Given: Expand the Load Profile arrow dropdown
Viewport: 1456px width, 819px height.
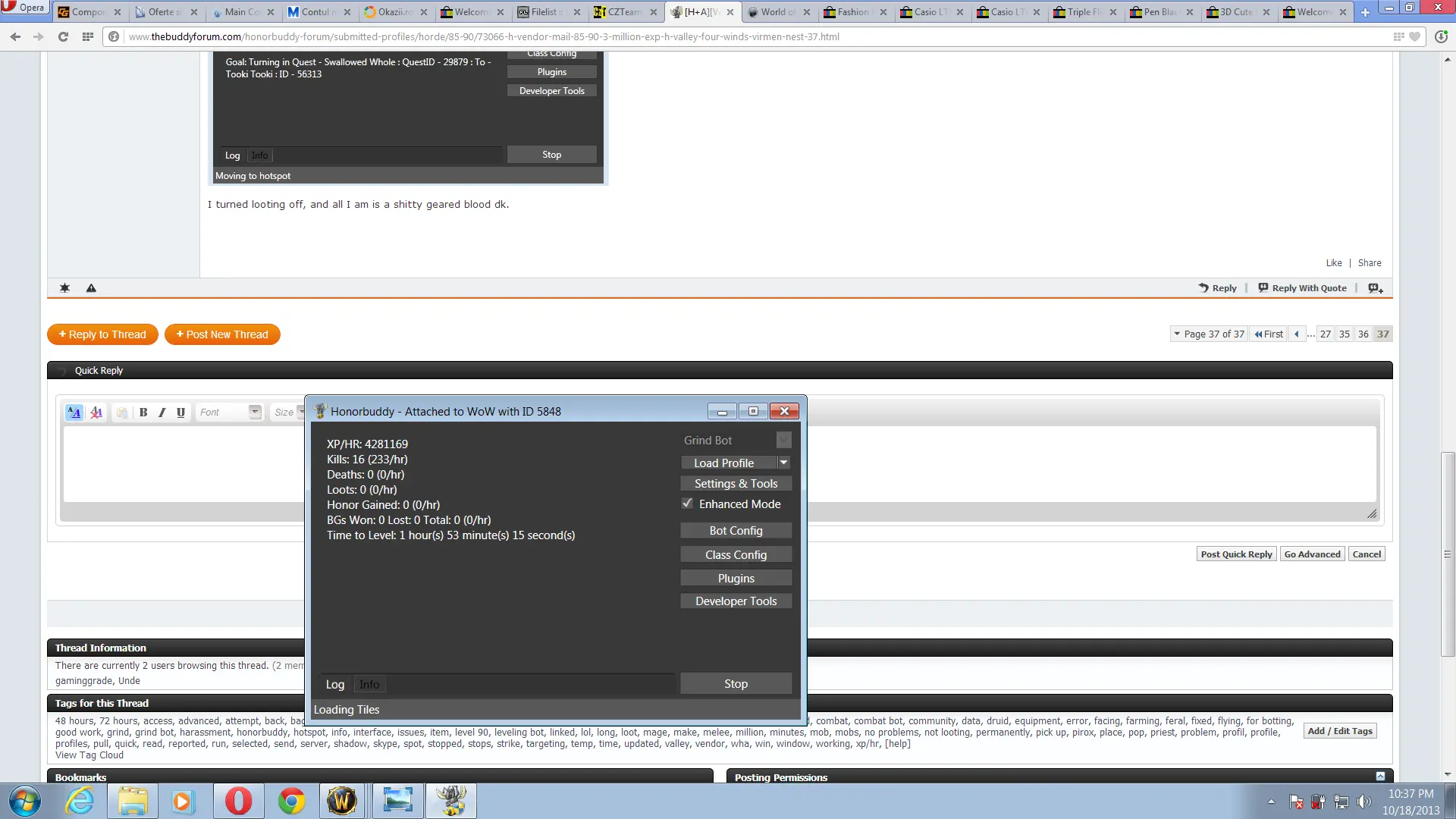Looking at the screenshot, I should (784, 463).
